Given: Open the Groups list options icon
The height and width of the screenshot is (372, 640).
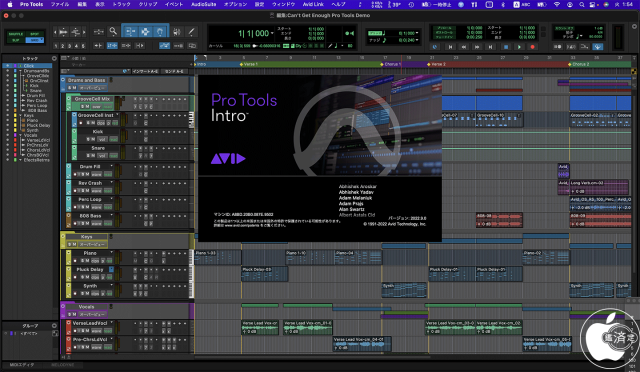Looking at the screenshot, I should [x=54, y=325].
